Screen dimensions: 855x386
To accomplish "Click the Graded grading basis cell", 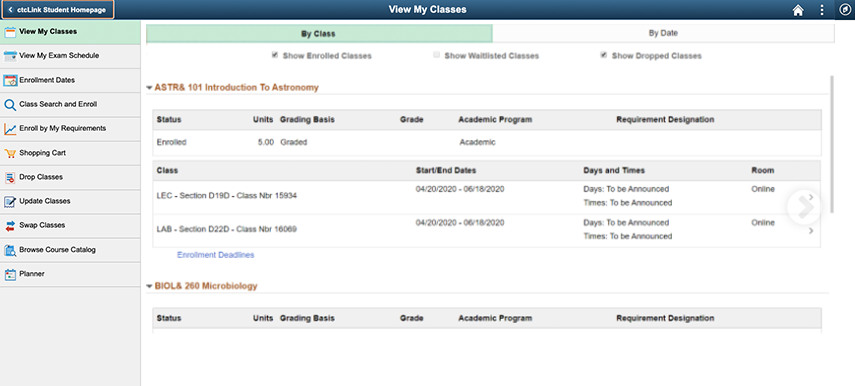I will 293,142.
